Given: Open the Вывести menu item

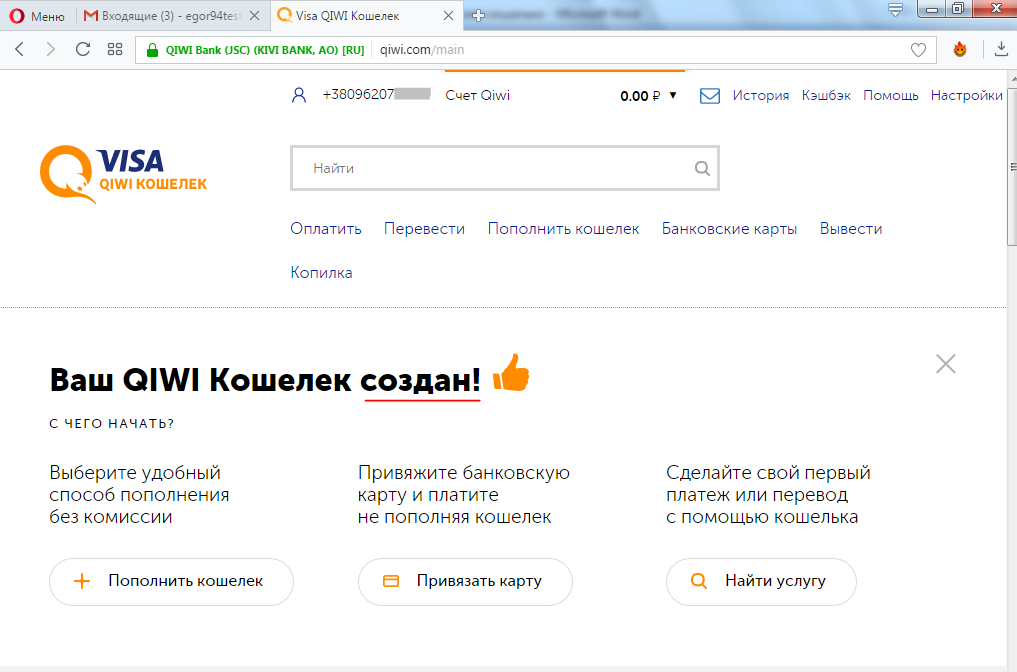Looking at the screenshot, I should (851, 229).
